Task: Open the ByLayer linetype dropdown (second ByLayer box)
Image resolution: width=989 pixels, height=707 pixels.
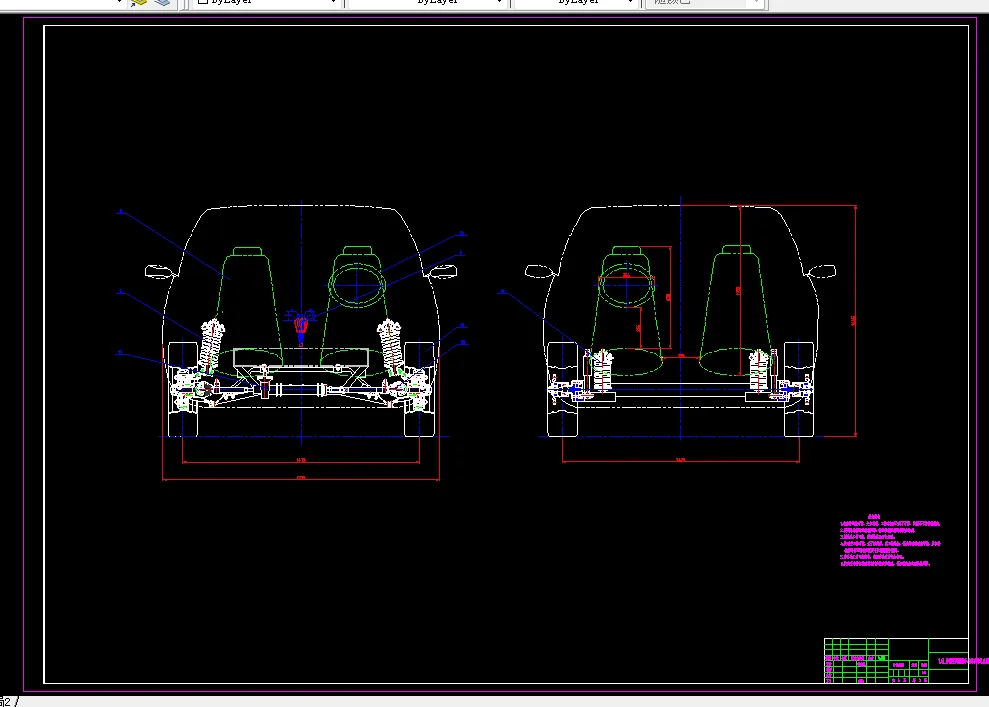Action: click(427, 3)
